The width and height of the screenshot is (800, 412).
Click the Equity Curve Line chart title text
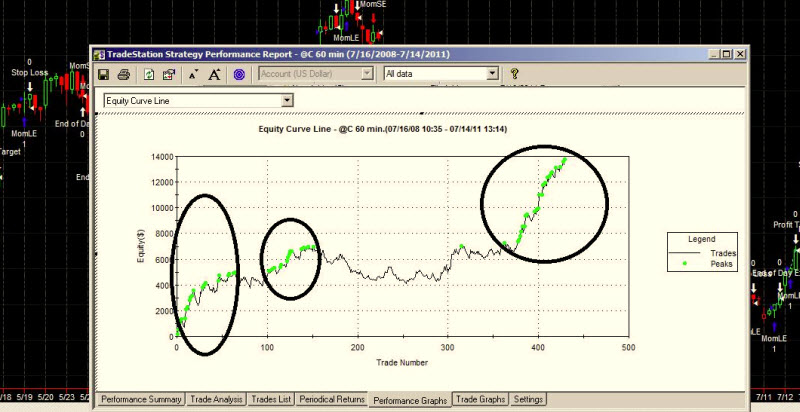pyautogui.click(x=383, y=130)
